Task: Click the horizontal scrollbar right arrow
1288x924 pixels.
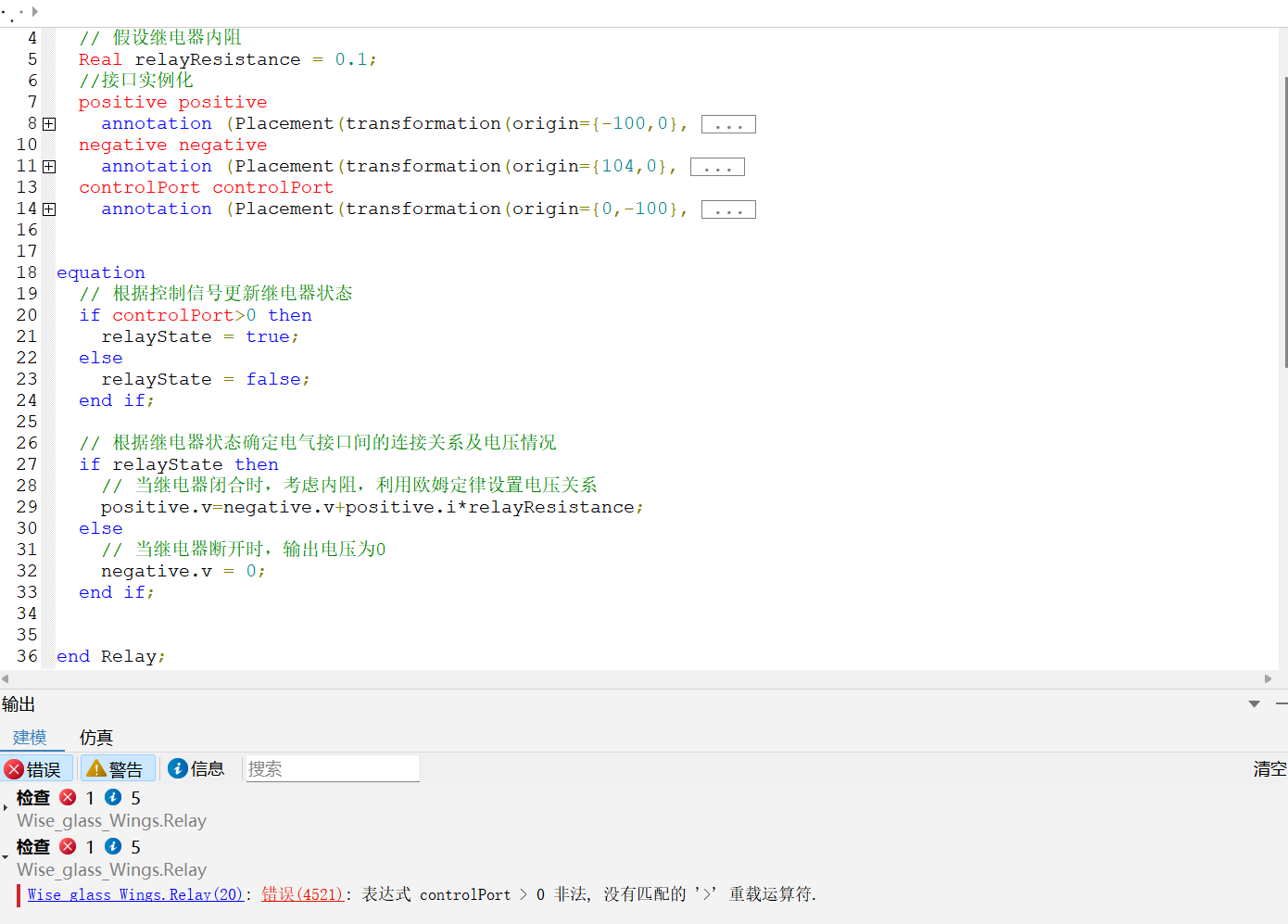Action: click(1269, 679)
